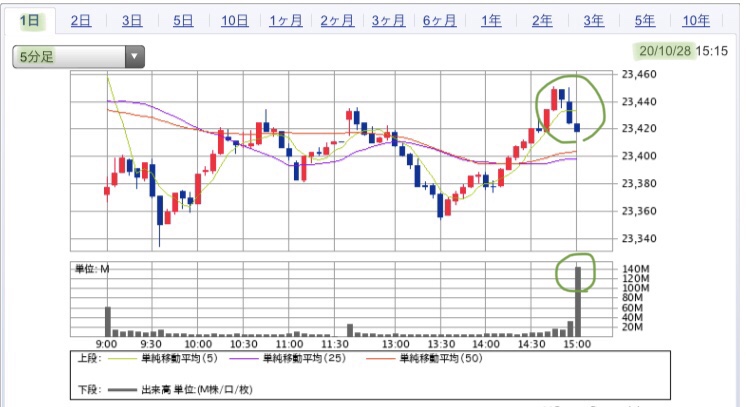This screenshot has height=407, width=749.
Task: Click the 23,340 price axis label
Action: click(x=639, y=238)
